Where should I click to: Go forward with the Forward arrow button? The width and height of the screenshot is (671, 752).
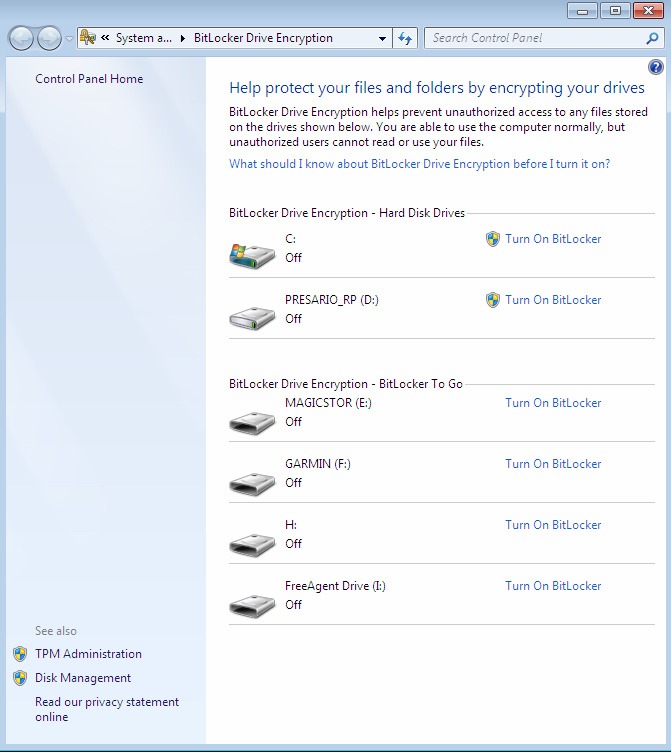point(49,38)
